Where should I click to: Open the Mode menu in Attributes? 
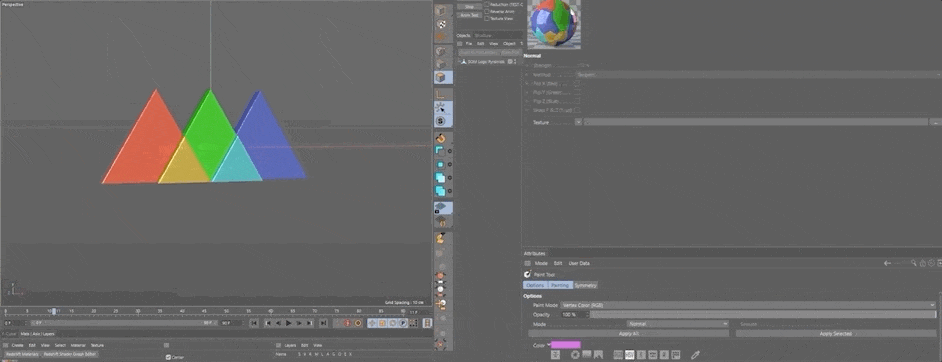pyautogui.click(x=541, y=263)
